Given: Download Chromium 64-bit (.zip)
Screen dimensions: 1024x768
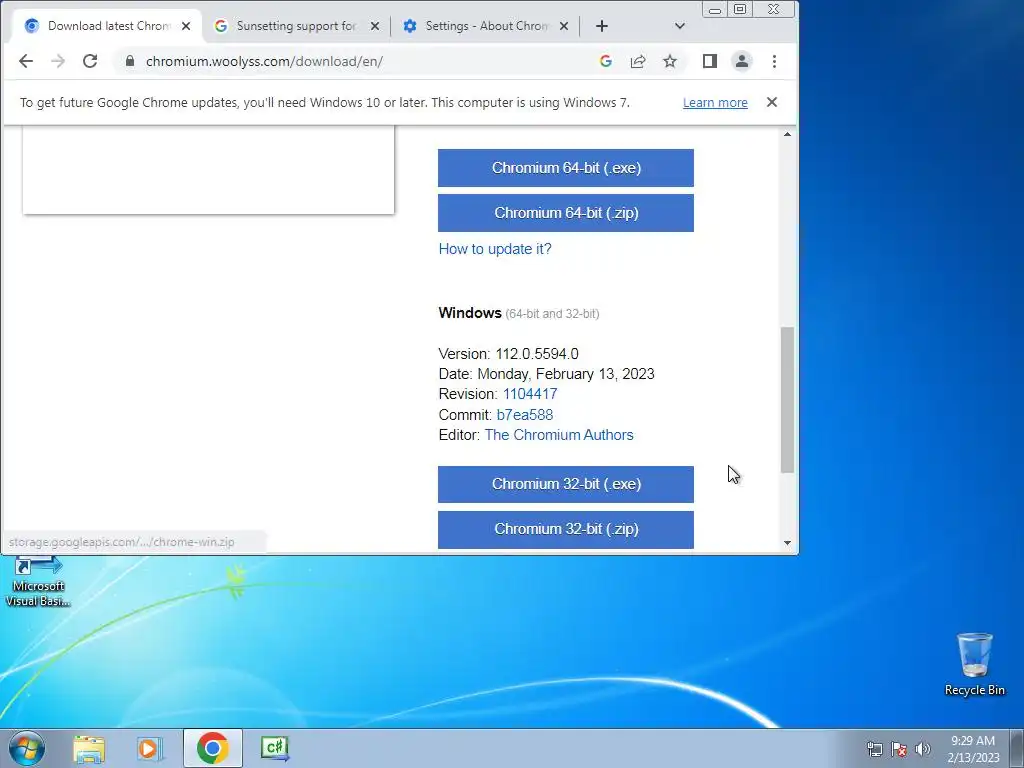Looking at the screenshot, I should point(566,213).
